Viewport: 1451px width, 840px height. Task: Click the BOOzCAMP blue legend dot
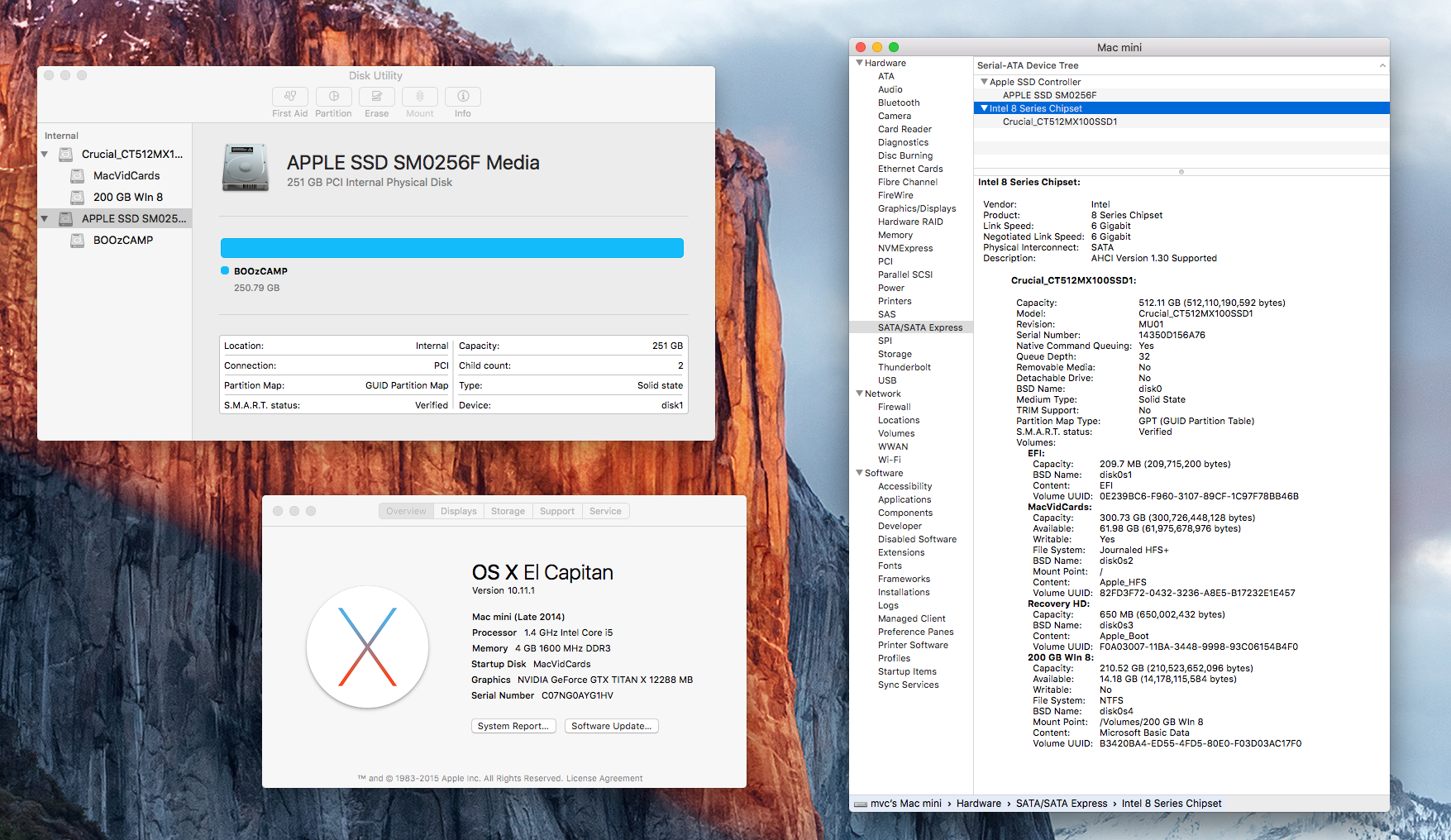click(x=225, y=270)
